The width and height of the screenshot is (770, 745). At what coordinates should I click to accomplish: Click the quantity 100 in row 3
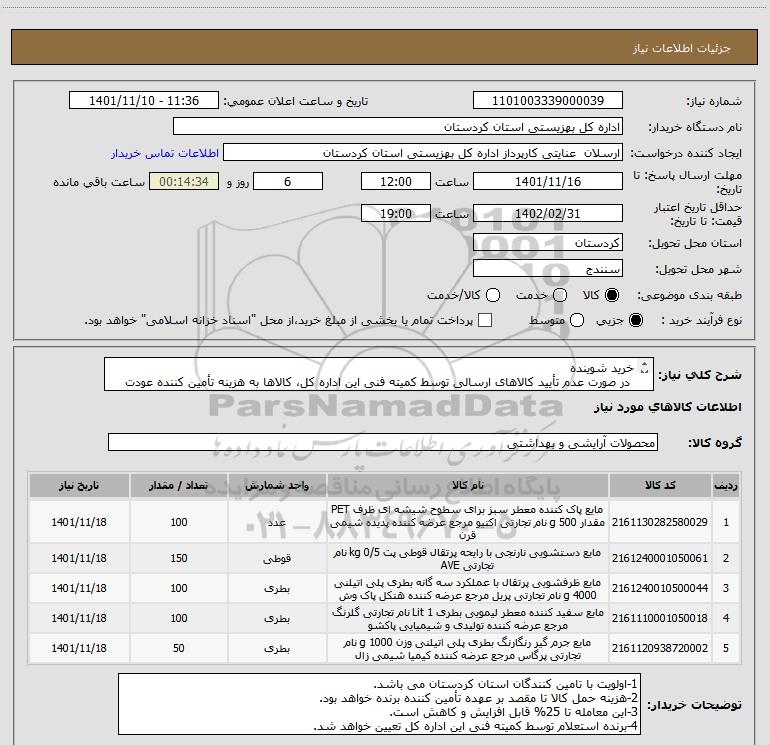click(179, 588)
